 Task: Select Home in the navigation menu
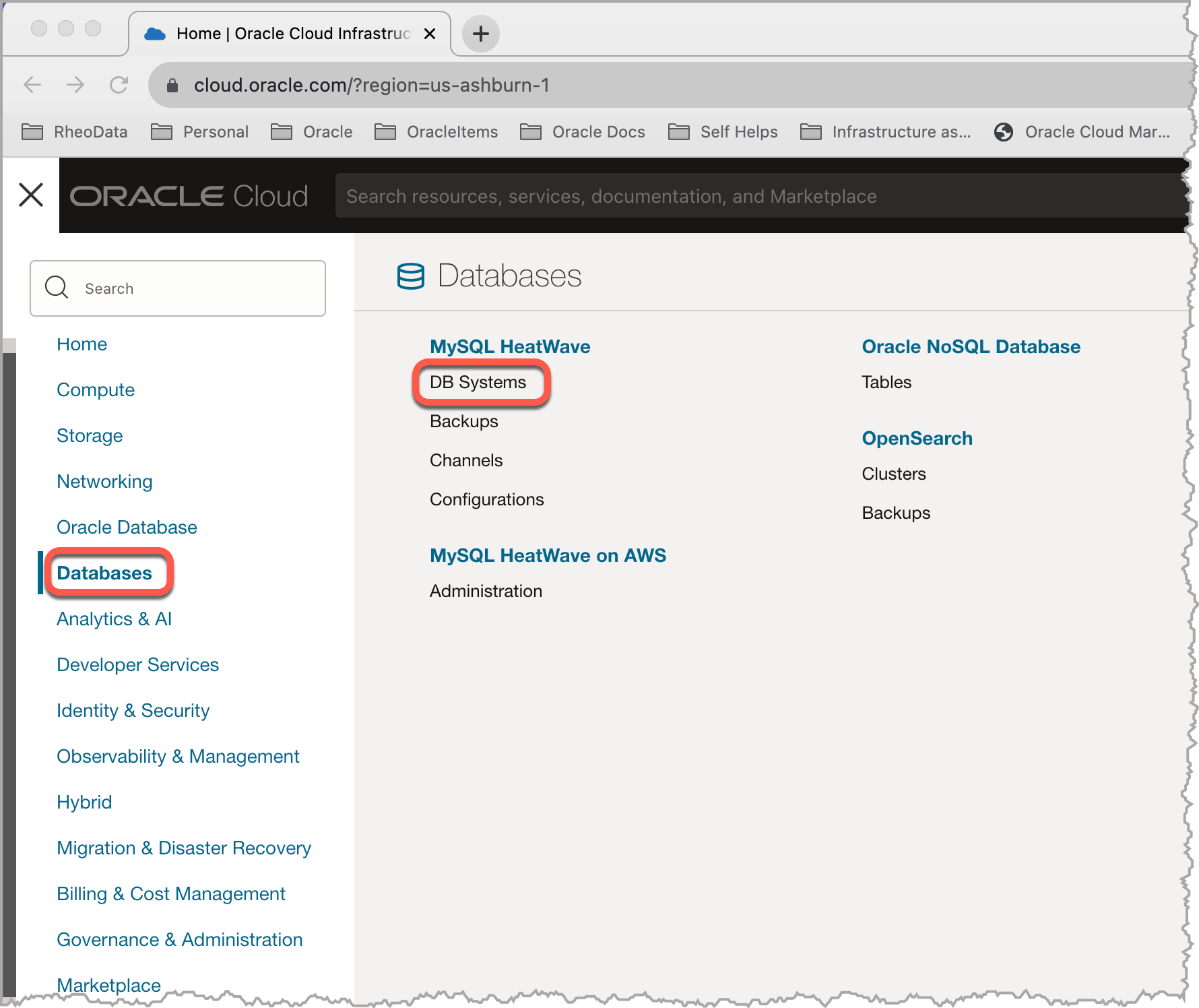82,344
